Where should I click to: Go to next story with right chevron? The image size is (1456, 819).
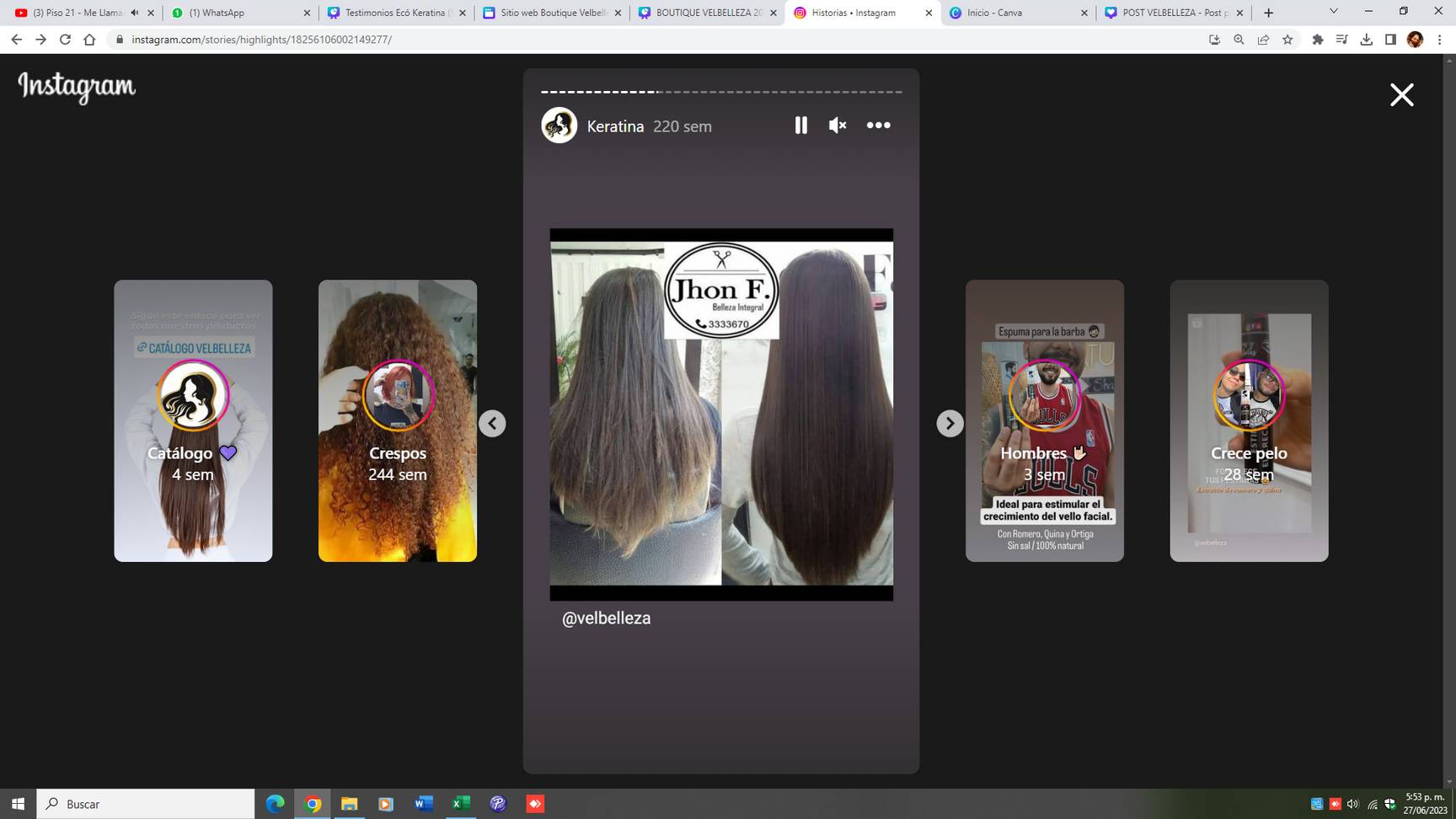coord(950,423)
